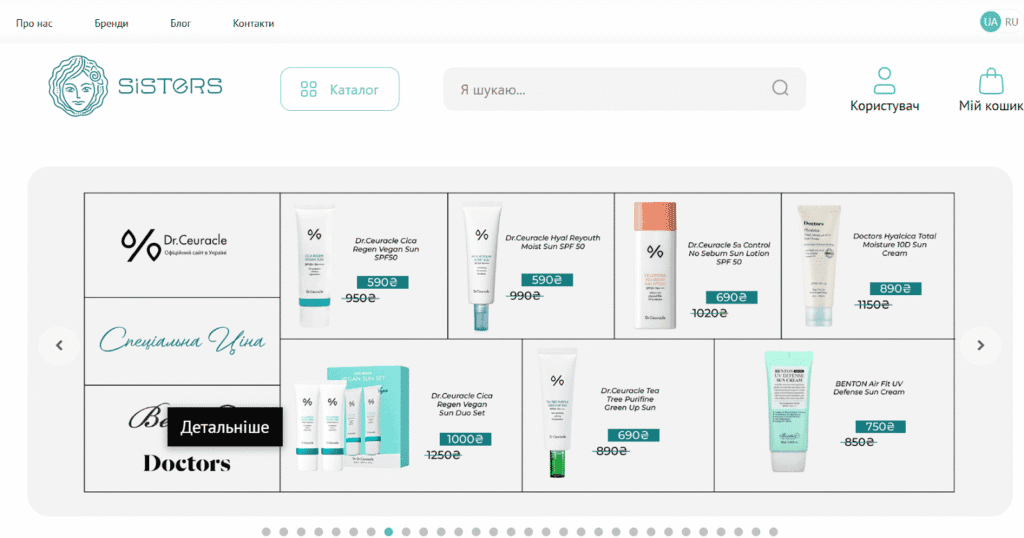The width and height of the screenshot is (1024, 538).
Task: Click the Cica Regen Vegan Sun tube image
Action: (314, 265)
